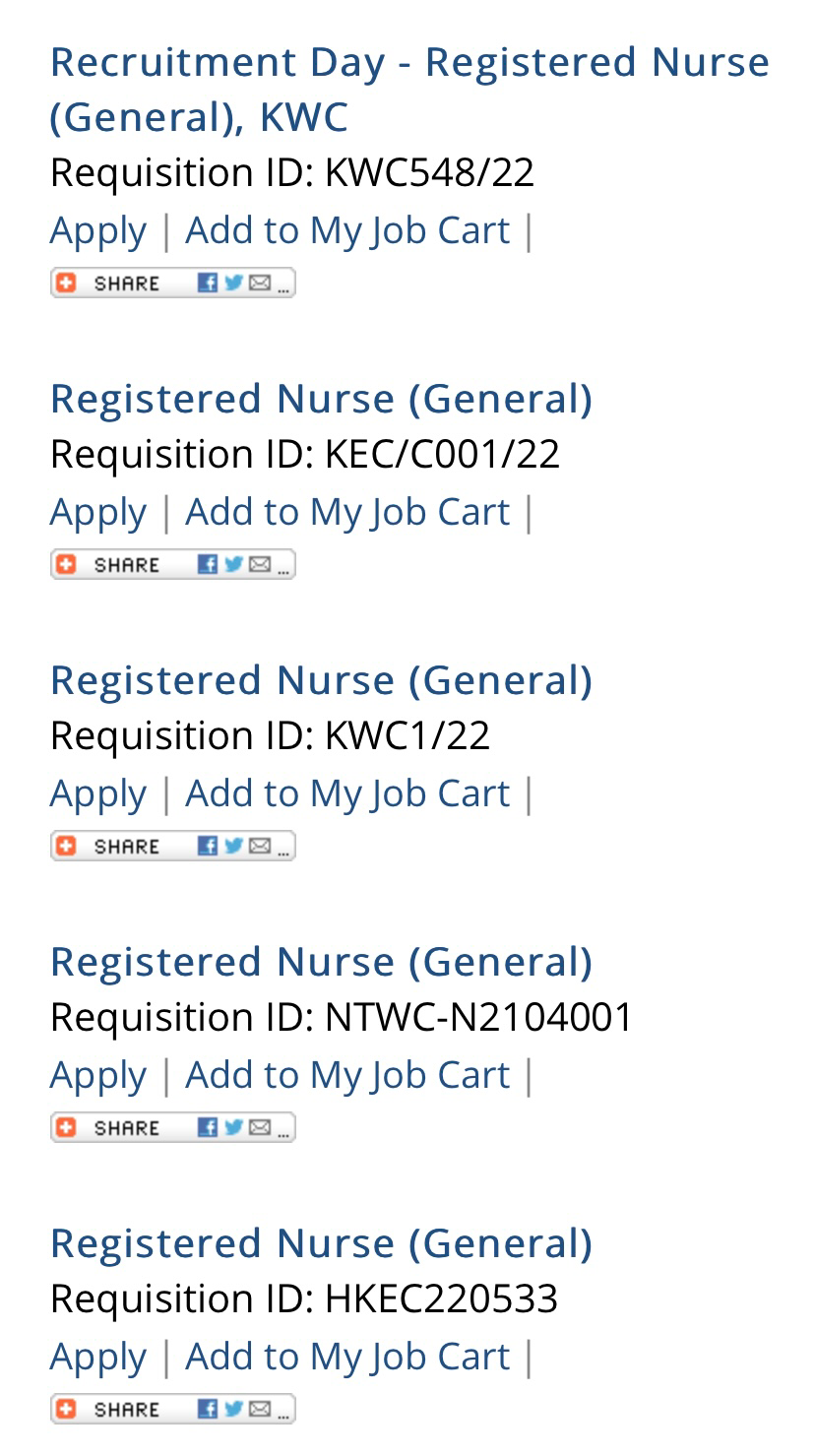Screen dimensions: 815x1456
Task: Click email share icon under KEC/C001/22 listing
Action: [x=259, y=565]
